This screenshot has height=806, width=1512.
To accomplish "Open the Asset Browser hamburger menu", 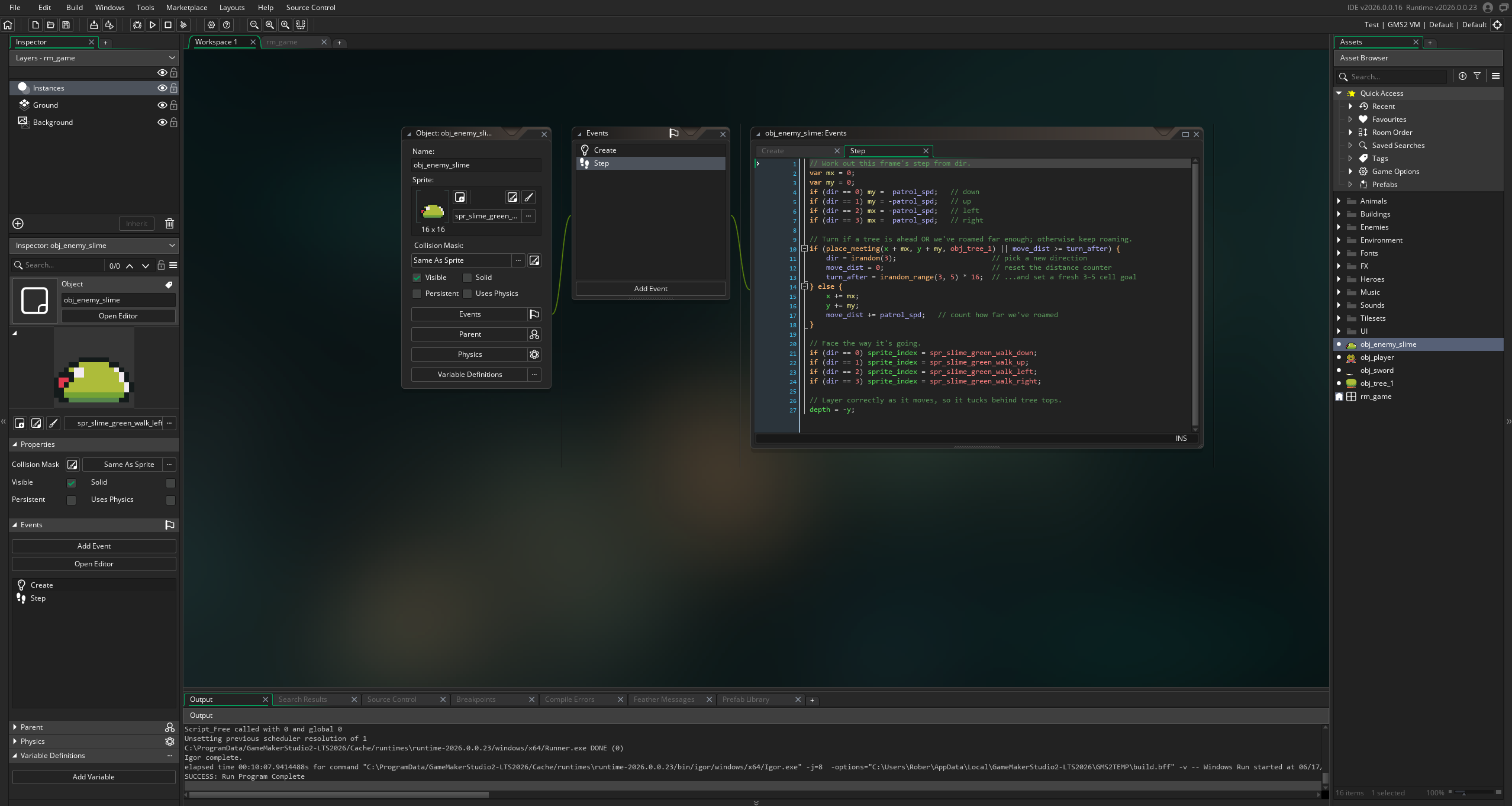I will click(1495, 76).
